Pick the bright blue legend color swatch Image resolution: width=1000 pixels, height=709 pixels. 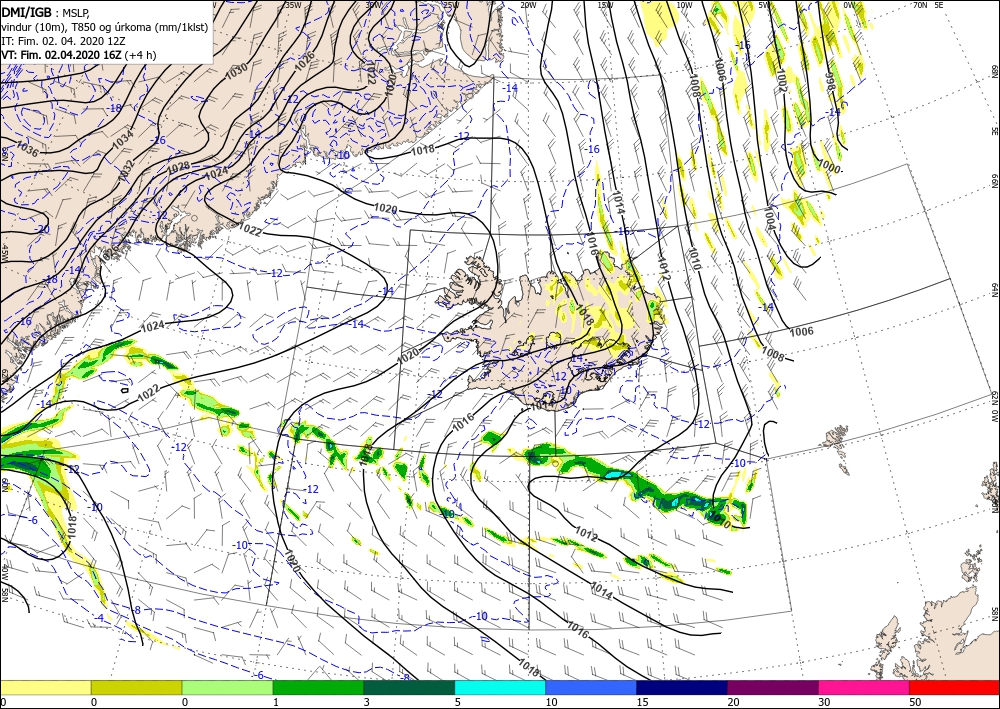point(591,687)
